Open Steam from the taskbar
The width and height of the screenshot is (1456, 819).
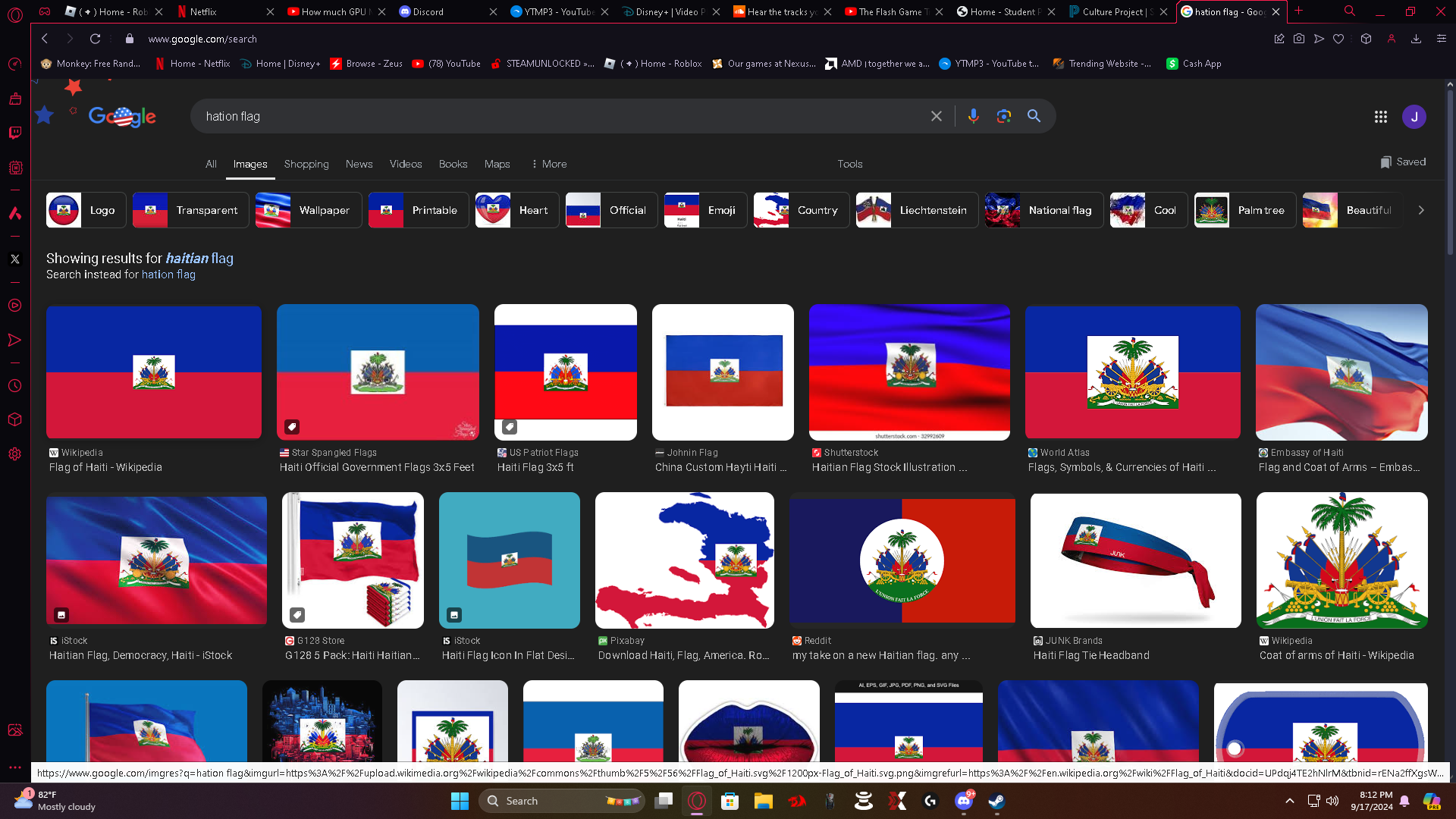click(x=996, y=801)
